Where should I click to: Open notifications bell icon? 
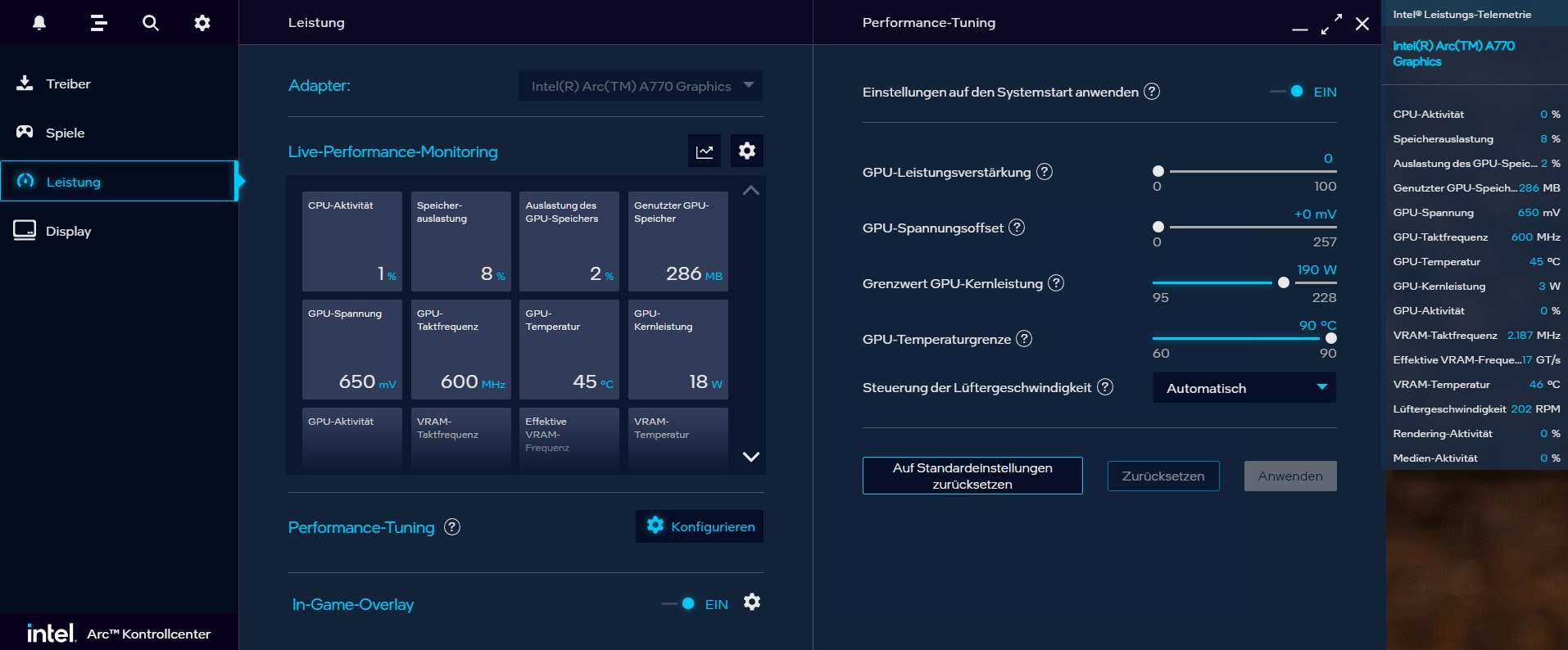click(39, 23)
